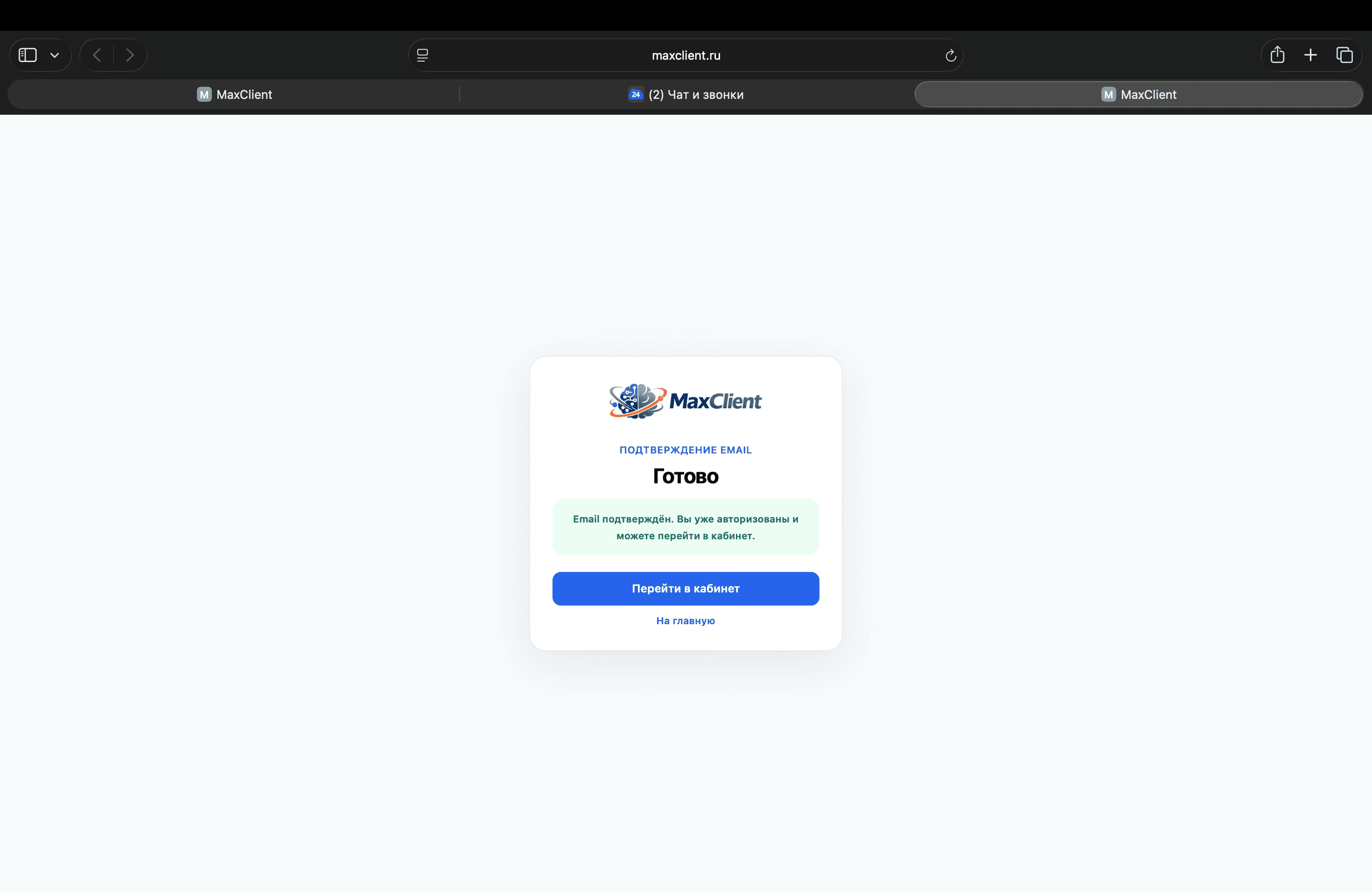Select the active MaxClient tab on the right

[x=1139, y=95]
